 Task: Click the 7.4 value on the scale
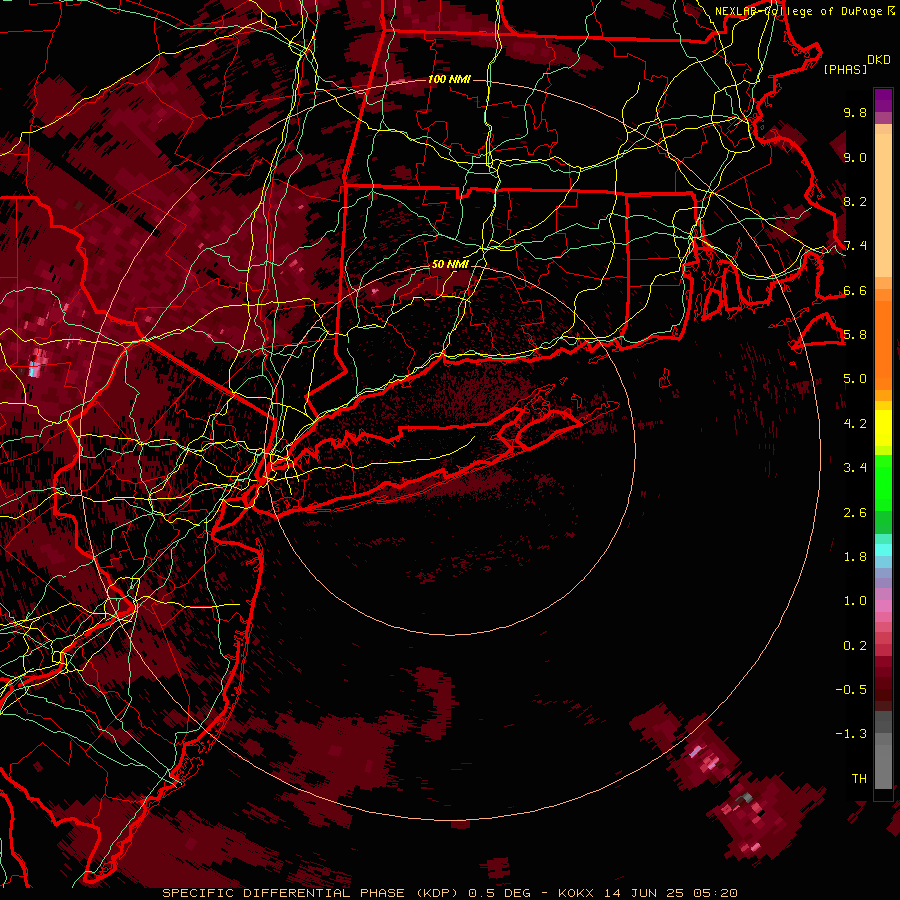coord(855,246)
